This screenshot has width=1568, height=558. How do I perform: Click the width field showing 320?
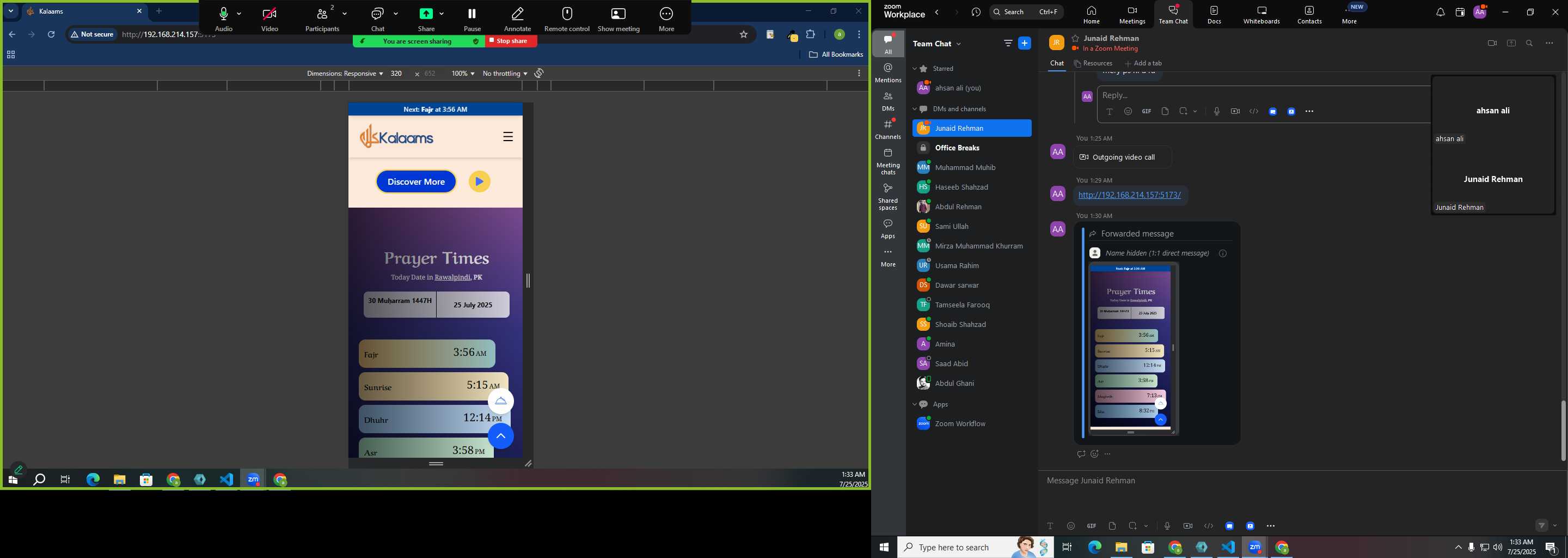(397, 73)
